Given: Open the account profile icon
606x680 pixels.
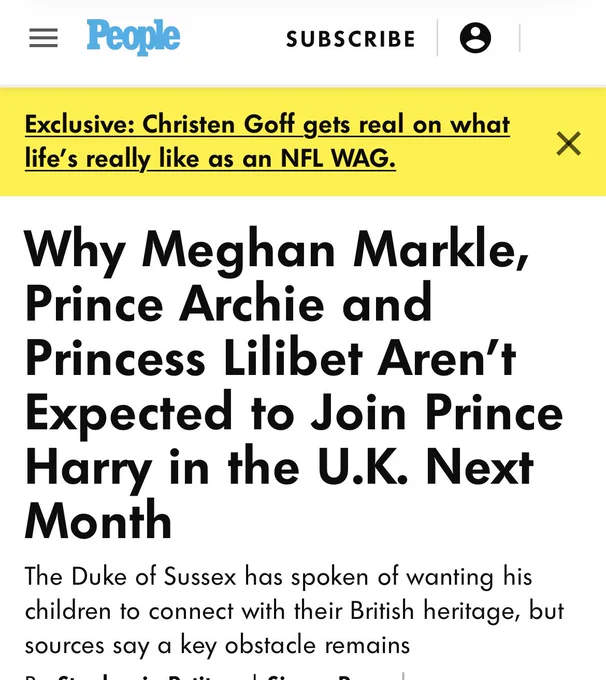Looking at the screenshot, I should (475, 38).
